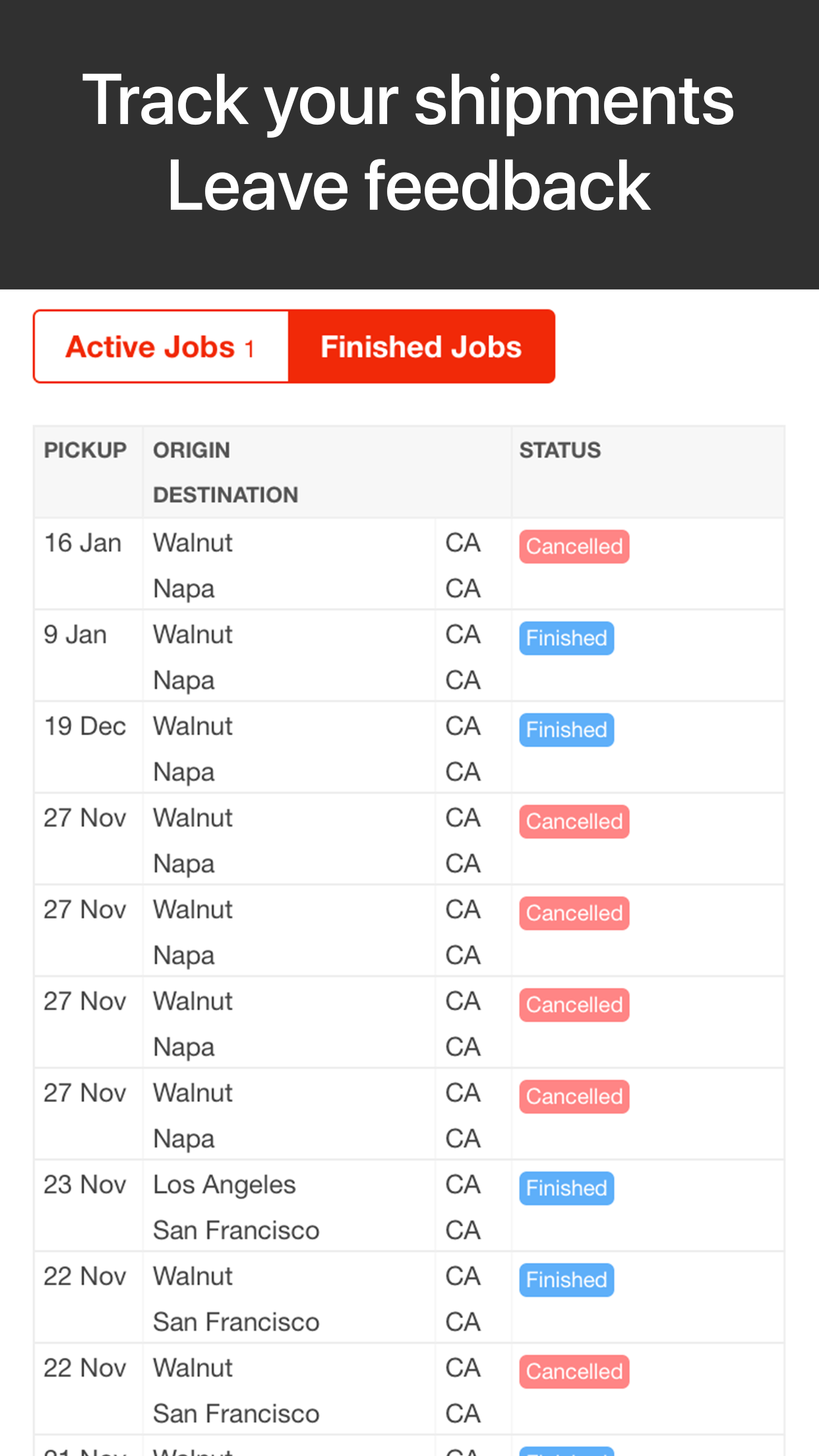Viewport: 819px width, 1456px height.
Task: Click Finished badge on 22 Nov job
Action: click(x=566, y=1280)
